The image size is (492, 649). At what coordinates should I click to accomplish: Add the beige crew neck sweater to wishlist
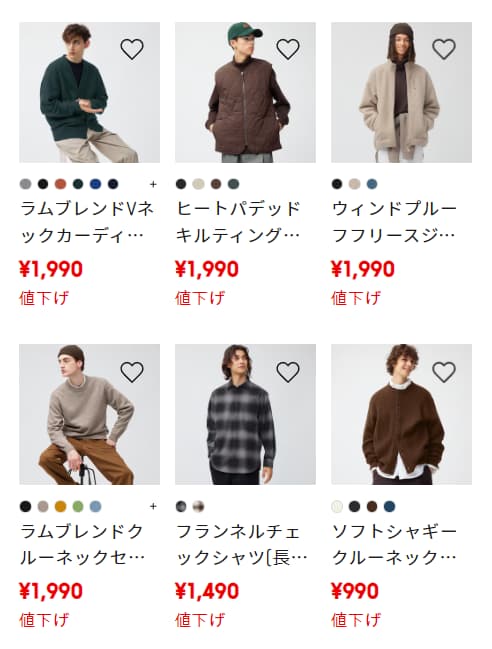coord(132,371)
